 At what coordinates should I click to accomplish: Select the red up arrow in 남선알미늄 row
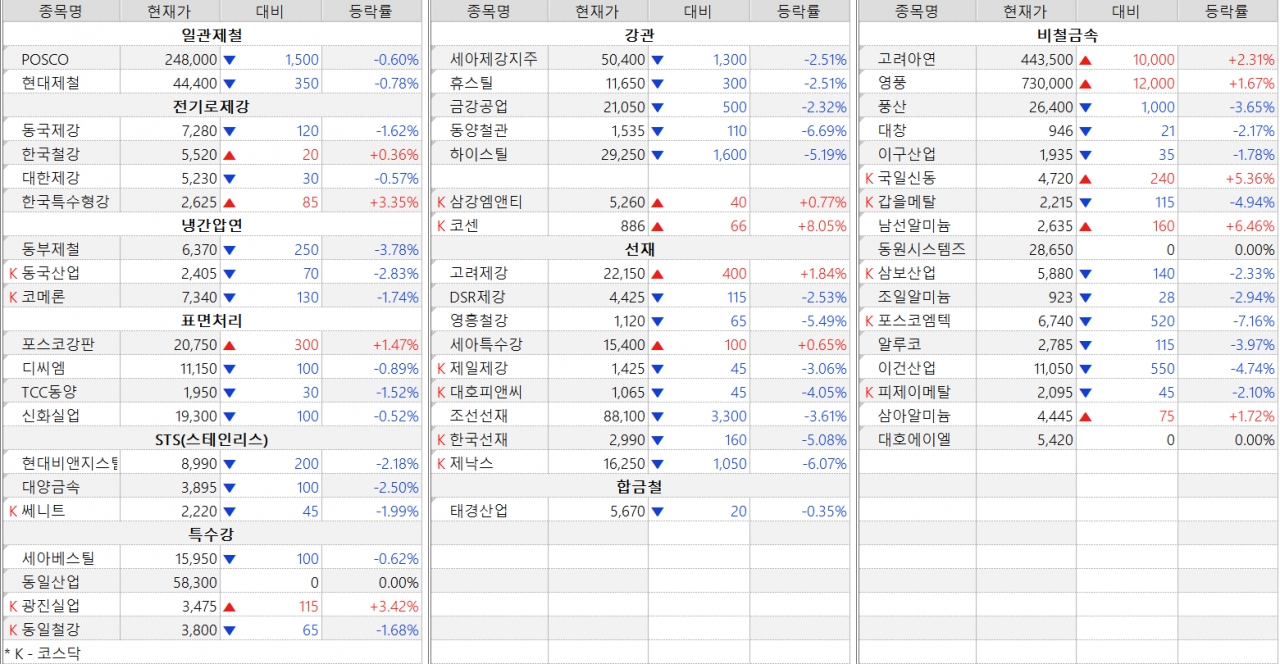click(x=1085, y=226)
